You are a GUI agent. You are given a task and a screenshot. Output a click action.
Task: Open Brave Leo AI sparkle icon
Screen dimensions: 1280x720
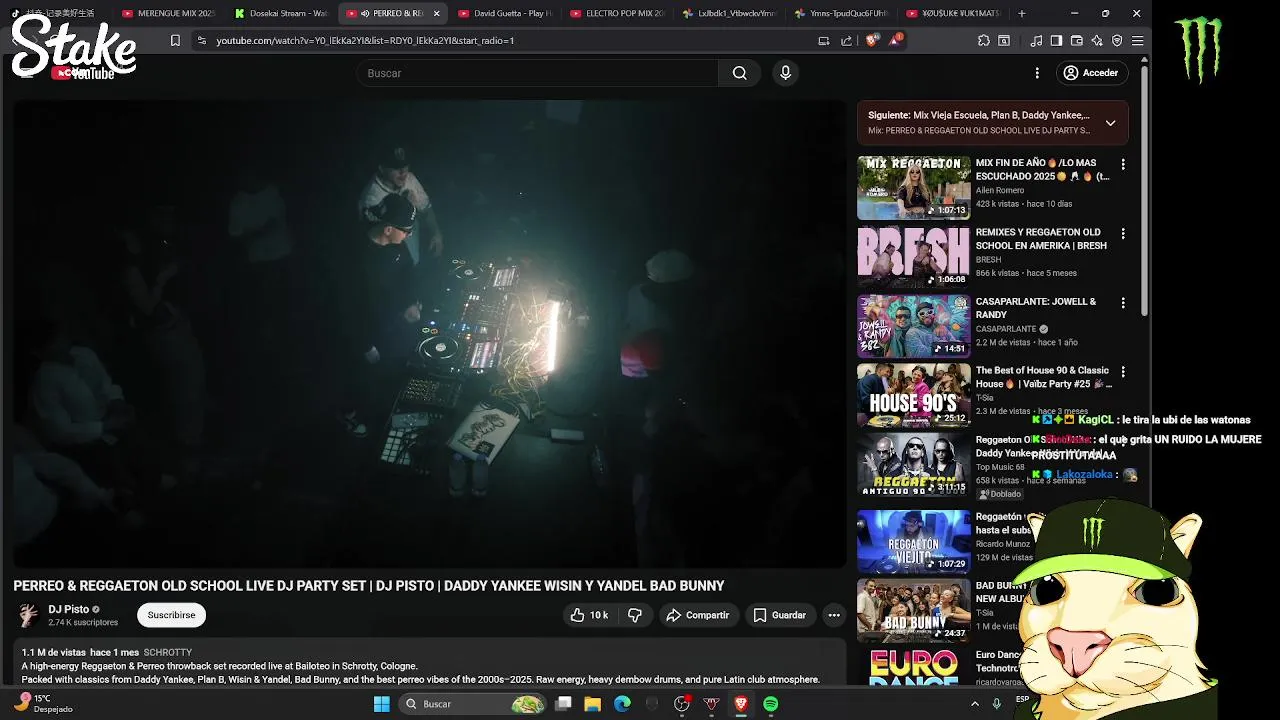pyautogui.click(x=1097, y=41)
